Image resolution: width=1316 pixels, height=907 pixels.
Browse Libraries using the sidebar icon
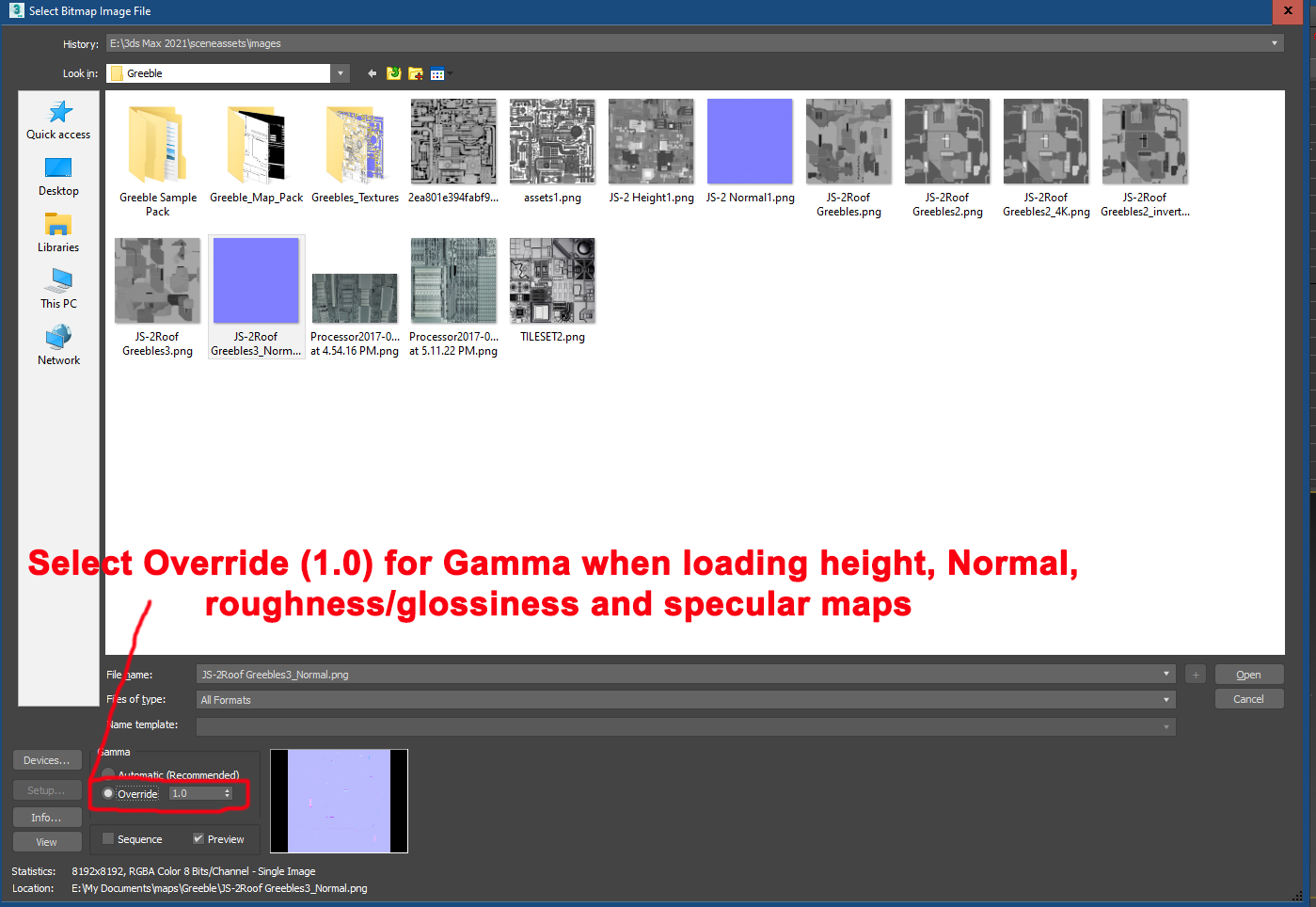(x=57, y=231)
